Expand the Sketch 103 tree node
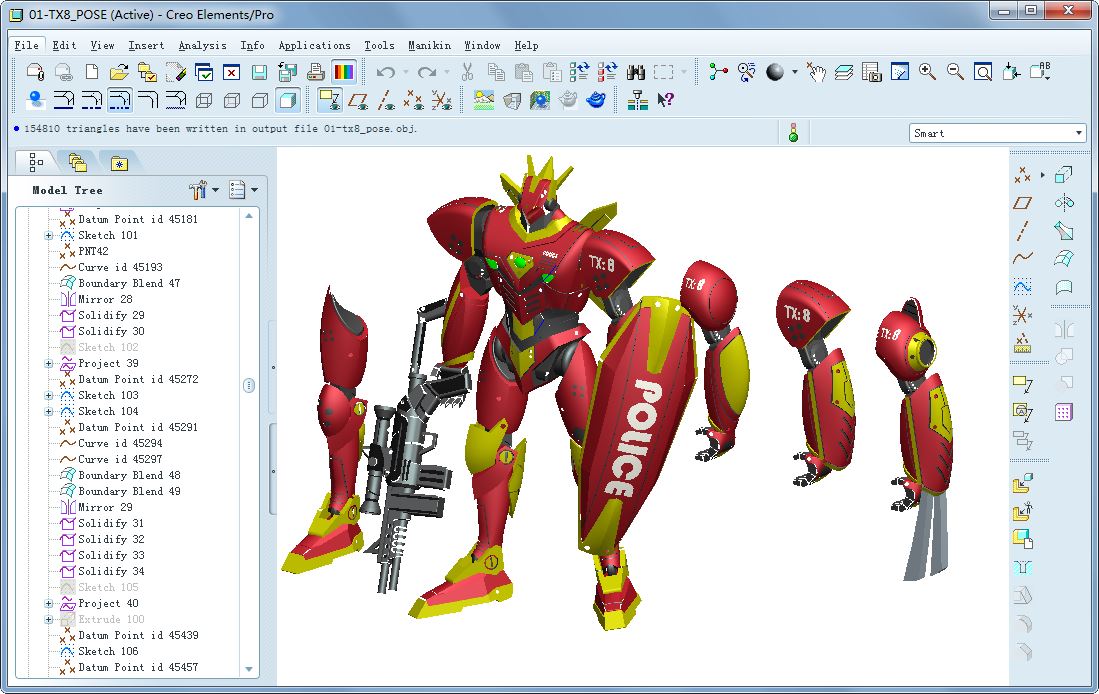The width and height of the screenshot is (1099, 694). [48, 395]
